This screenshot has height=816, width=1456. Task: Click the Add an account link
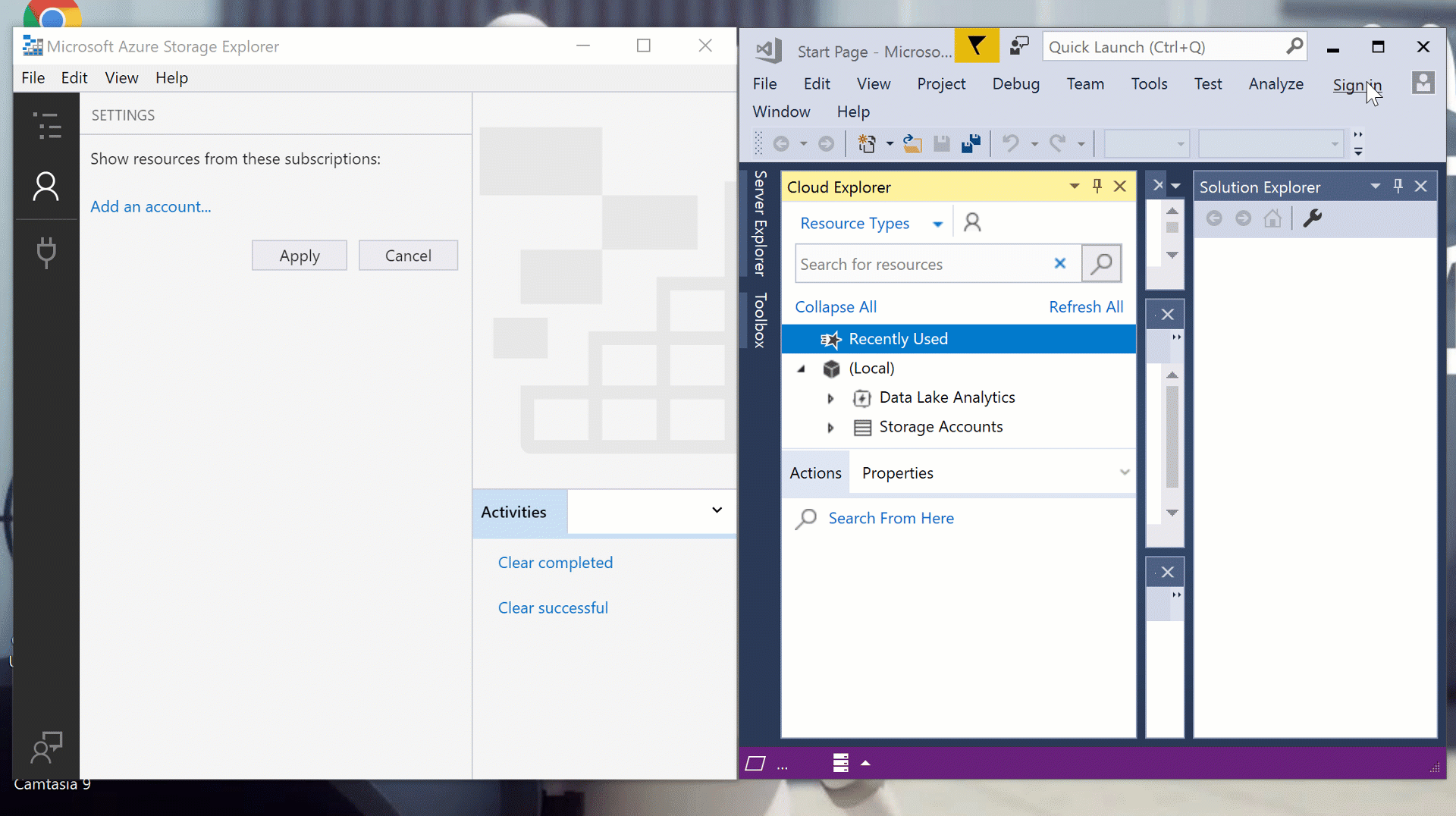[x=151, y=207]
